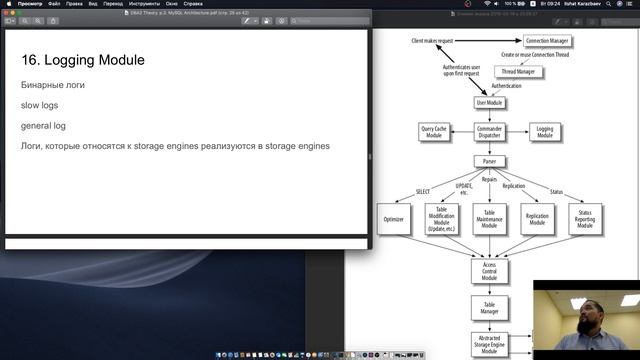The width and height of the screenshot is (640, 360).
Task: Click the clock showing 09:24
Action: pos(550,4)
